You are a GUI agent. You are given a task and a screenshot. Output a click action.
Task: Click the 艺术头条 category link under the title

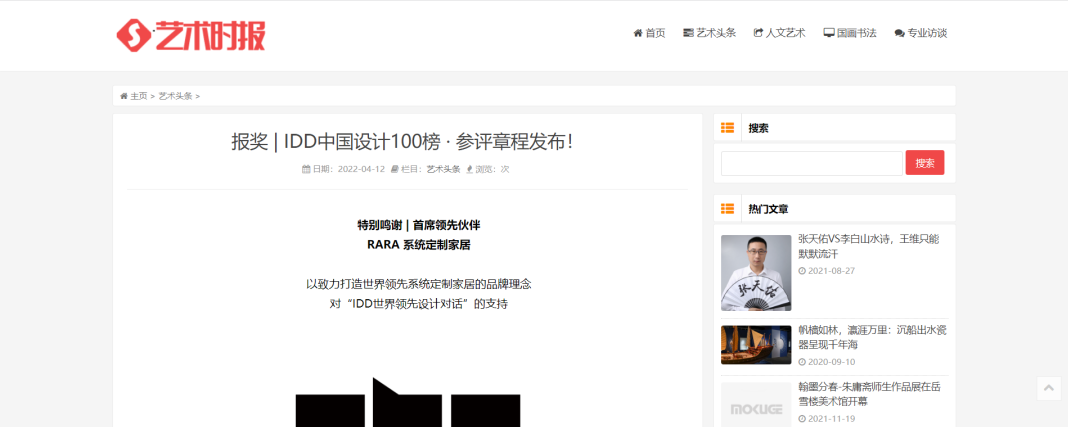click(x=443, y=169)
